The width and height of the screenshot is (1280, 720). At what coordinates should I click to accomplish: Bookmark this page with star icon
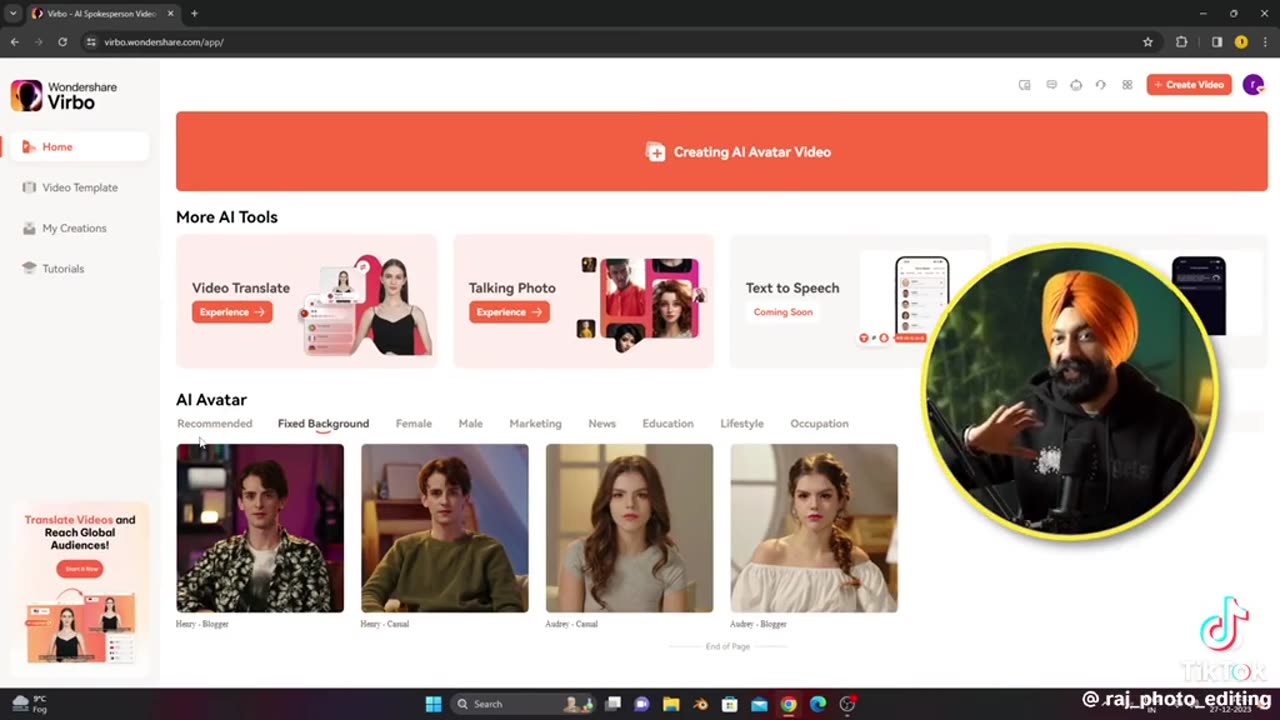point(1148,42)
